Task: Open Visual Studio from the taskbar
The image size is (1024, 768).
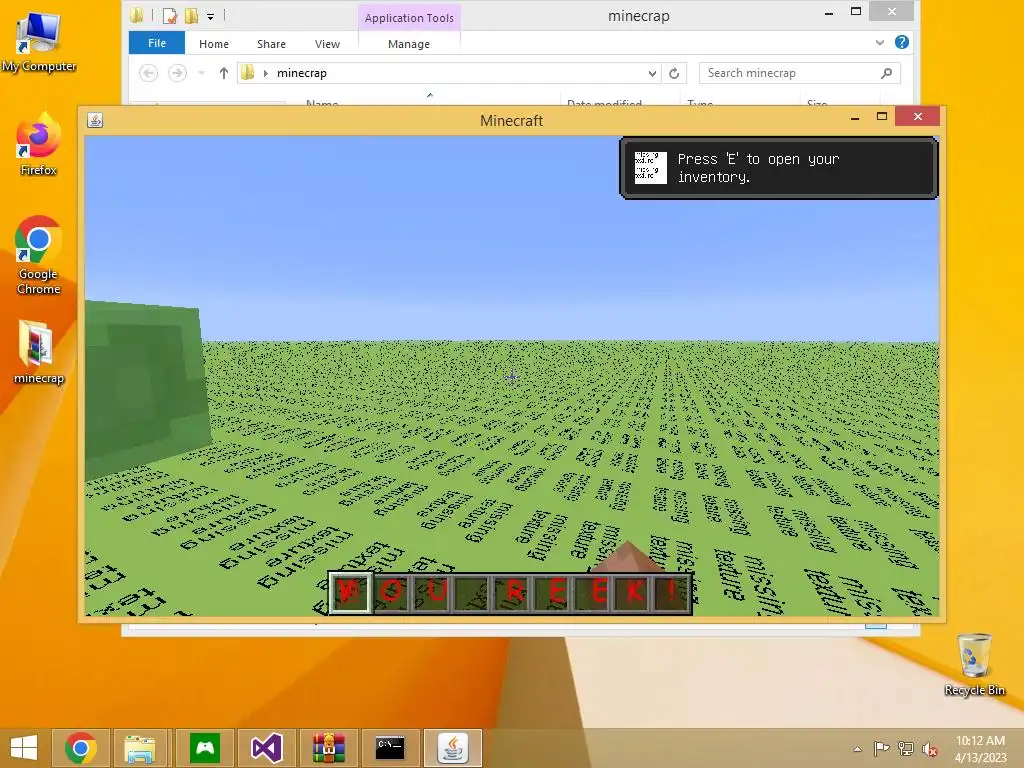Action: pyautogui.click(x=266, y=748)
